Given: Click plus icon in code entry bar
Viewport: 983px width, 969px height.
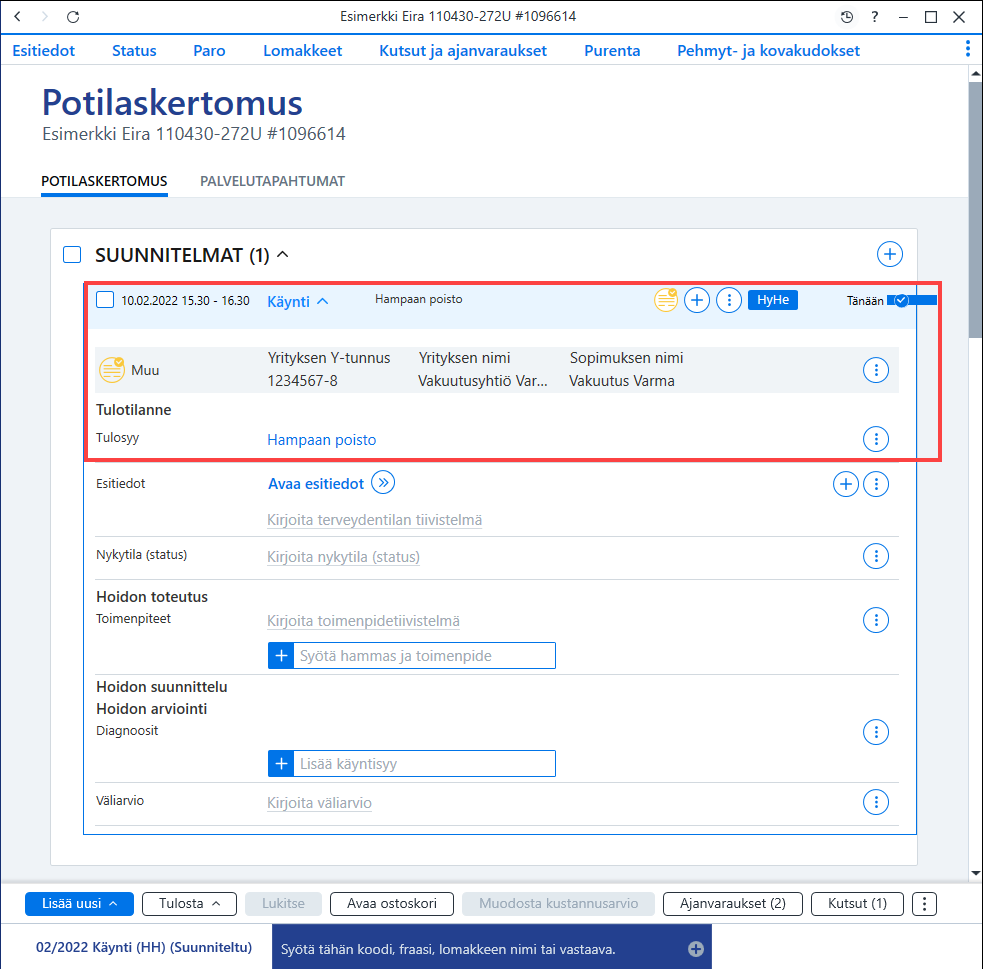Looking at the screenshot, I should pos(695,949).
